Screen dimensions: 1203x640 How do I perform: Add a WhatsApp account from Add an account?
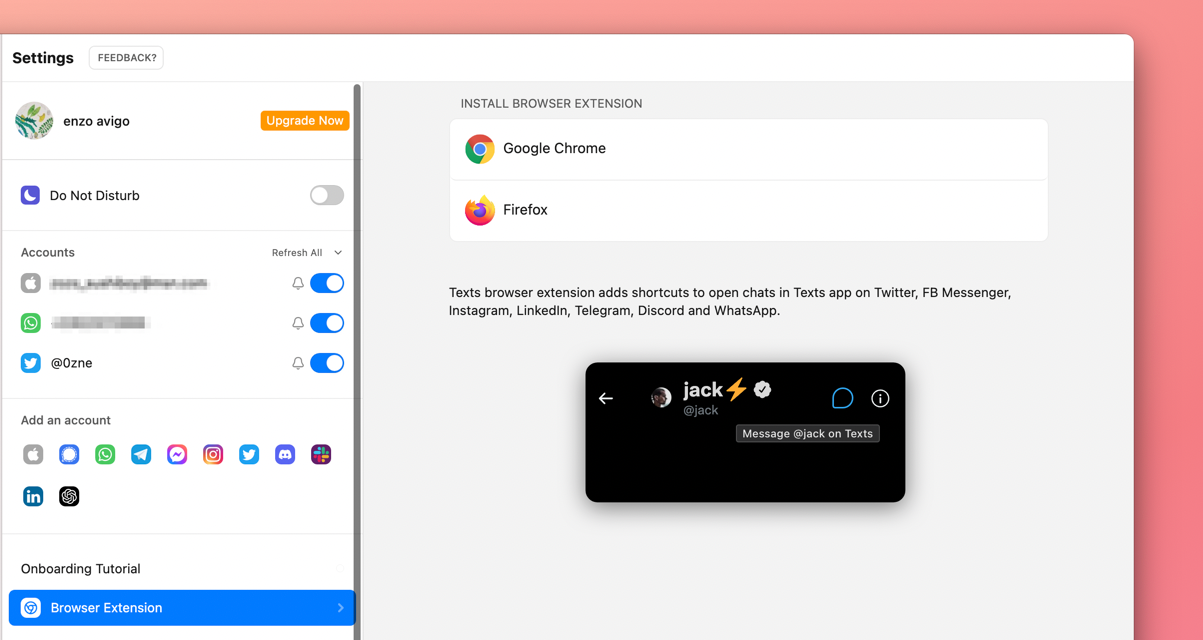(x=105, y=455)
